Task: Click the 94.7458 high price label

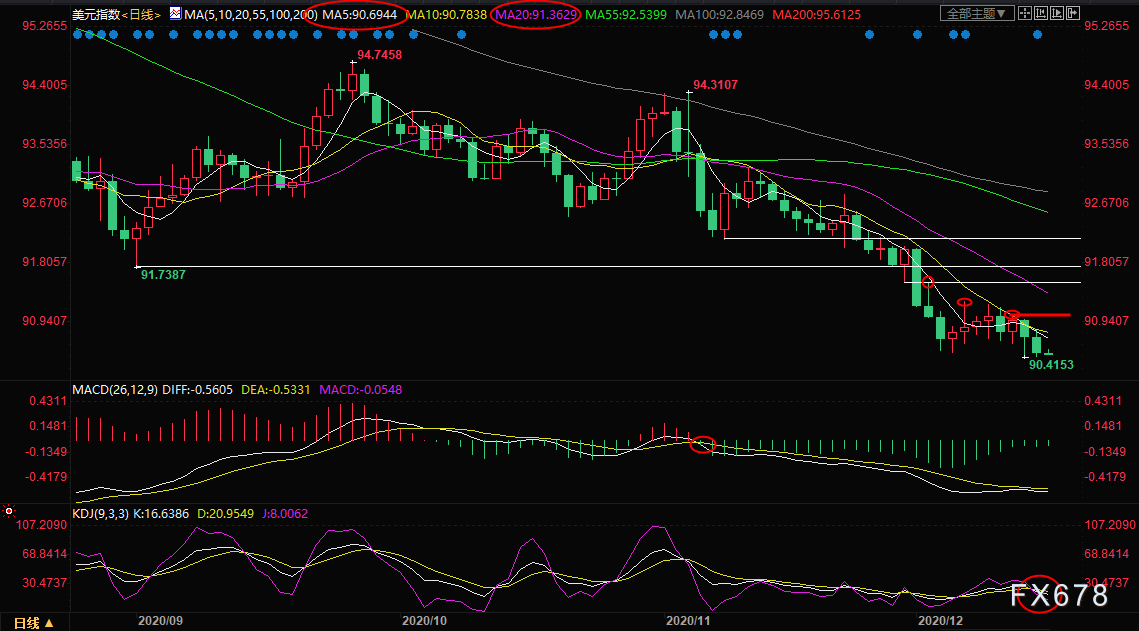Action: [x=378, y=55]
